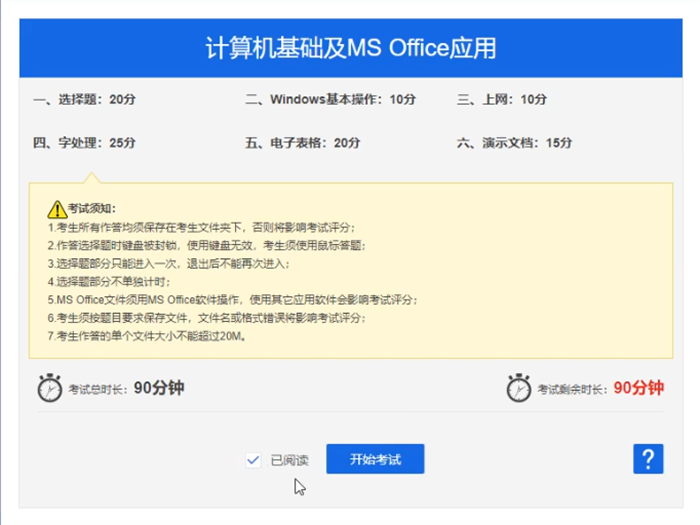Click rule 5 about MS Office软件操作
The height and width of the screenshot is (525, 700).
coord(233,300)
